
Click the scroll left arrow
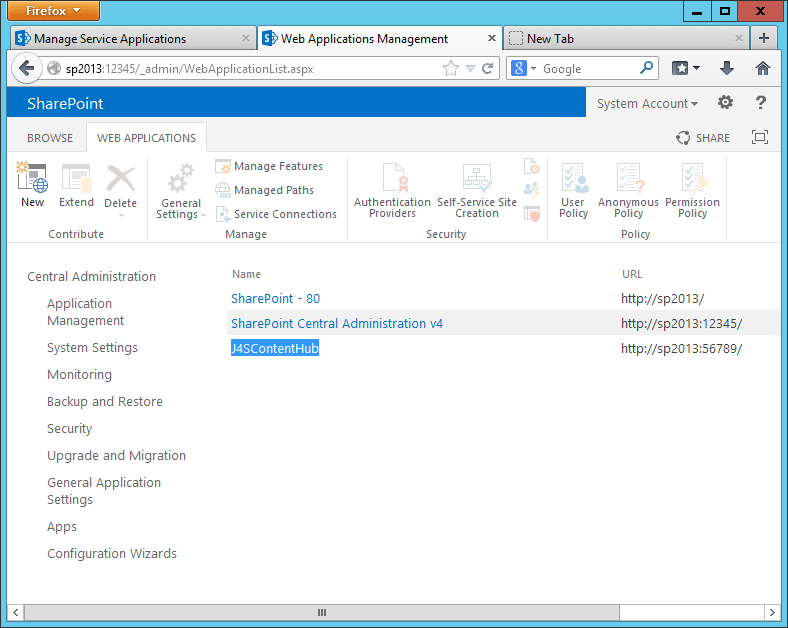tap(16, 612)
